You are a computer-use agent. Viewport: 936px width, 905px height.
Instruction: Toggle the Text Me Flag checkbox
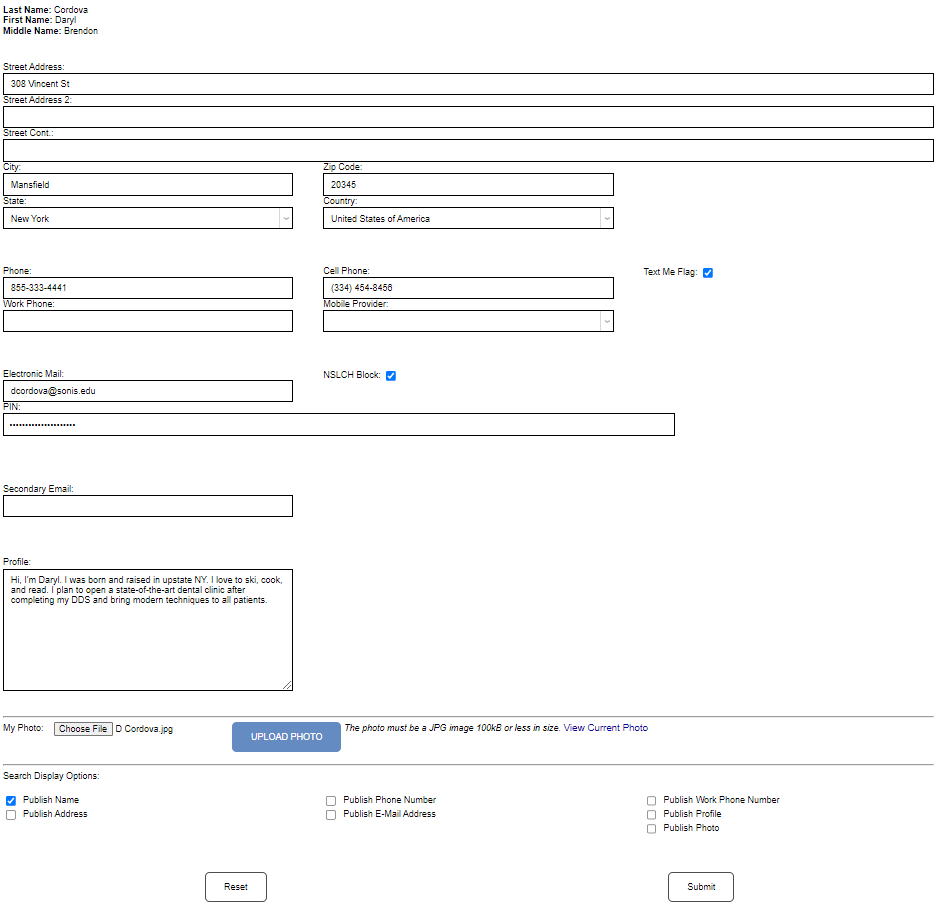708,271
